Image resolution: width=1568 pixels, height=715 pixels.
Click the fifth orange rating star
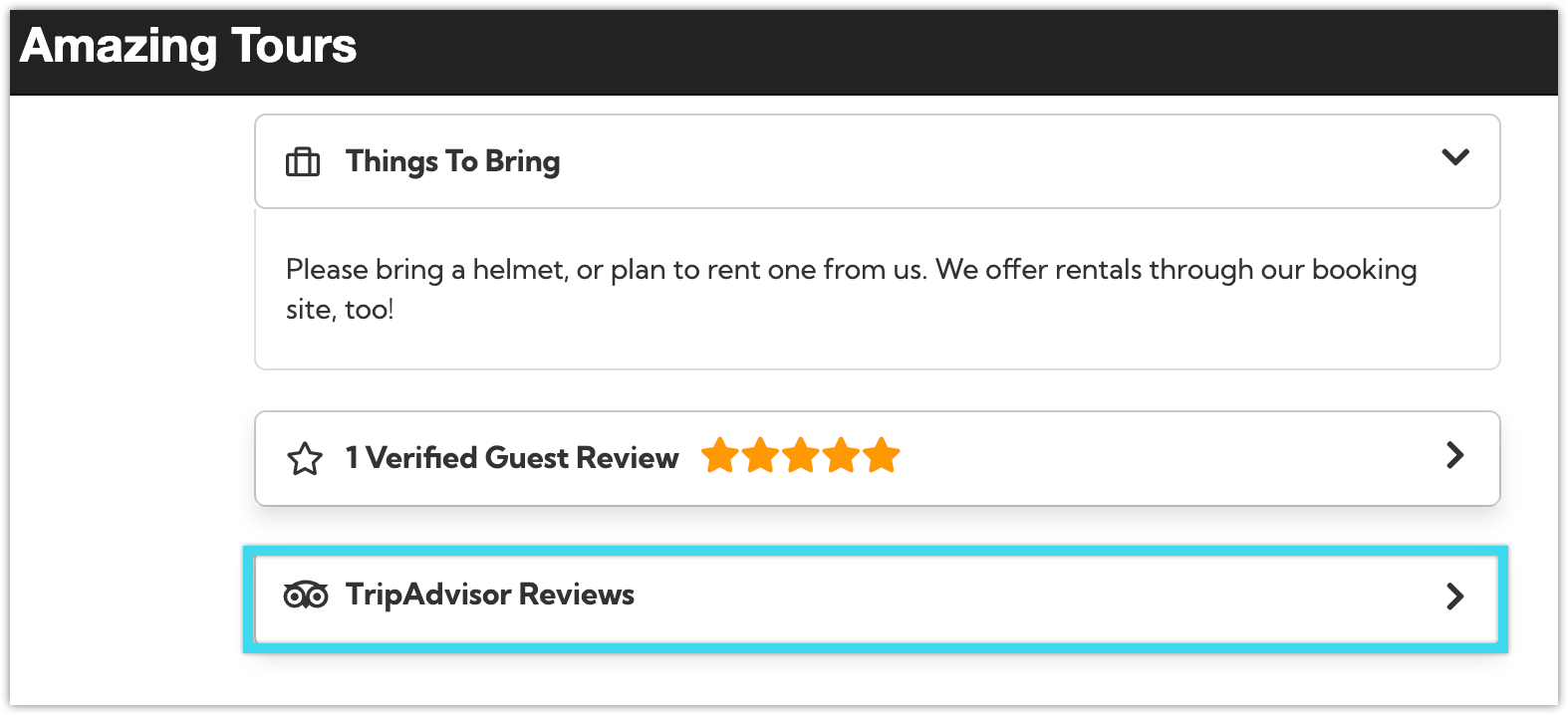(x=882, y=456)
